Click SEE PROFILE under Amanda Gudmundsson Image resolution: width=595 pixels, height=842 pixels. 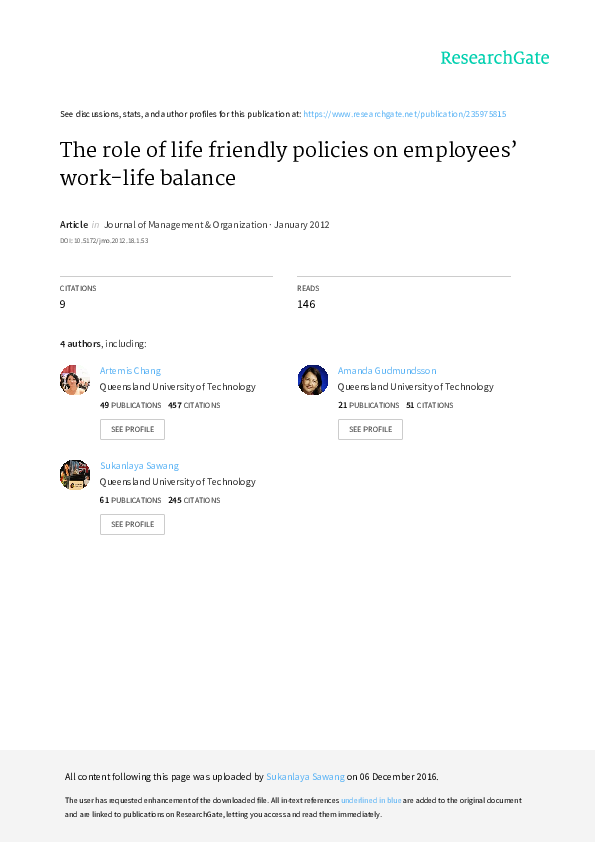370,429
